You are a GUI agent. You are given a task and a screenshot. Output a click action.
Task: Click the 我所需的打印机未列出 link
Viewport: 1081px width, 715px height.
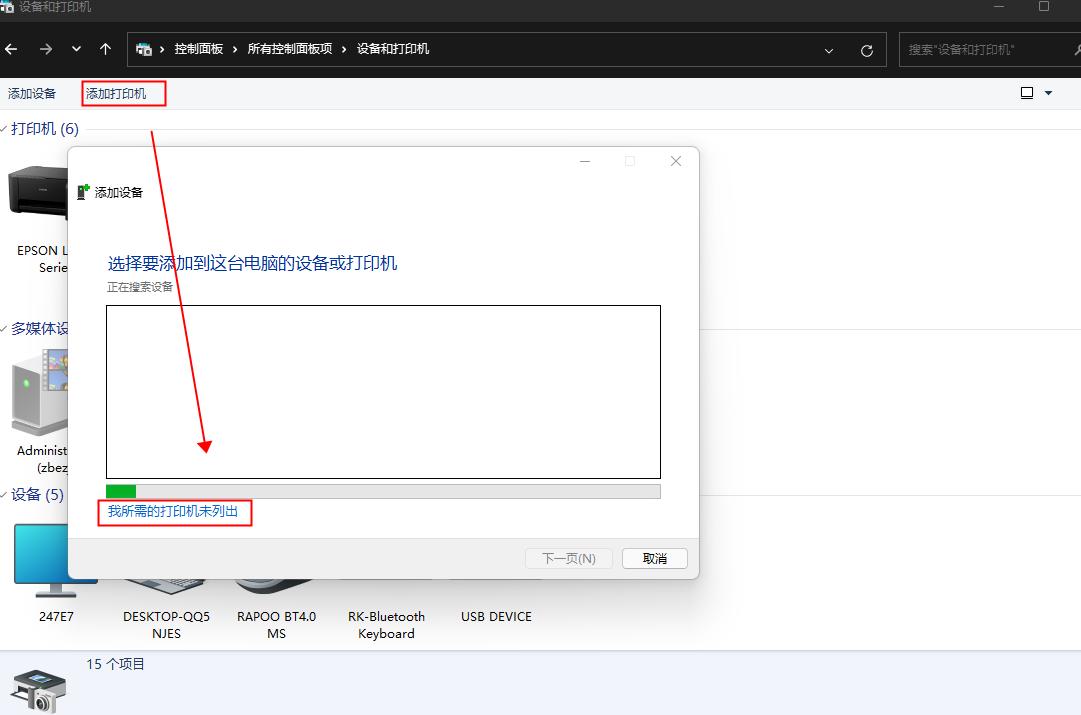174,512
